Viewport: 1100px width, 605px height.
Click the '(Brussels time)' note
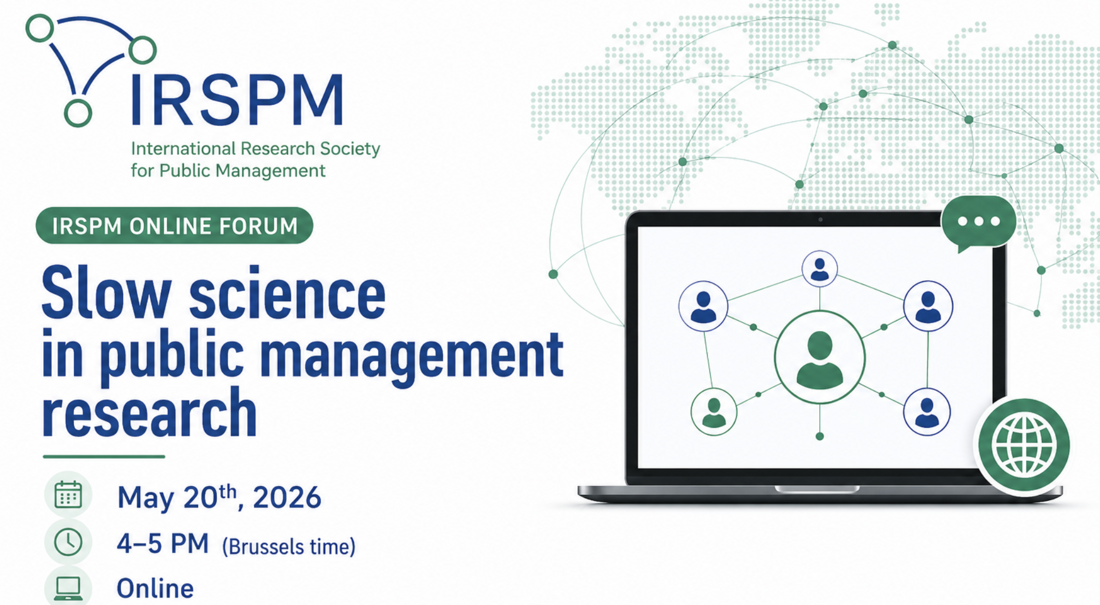[288, 547]
